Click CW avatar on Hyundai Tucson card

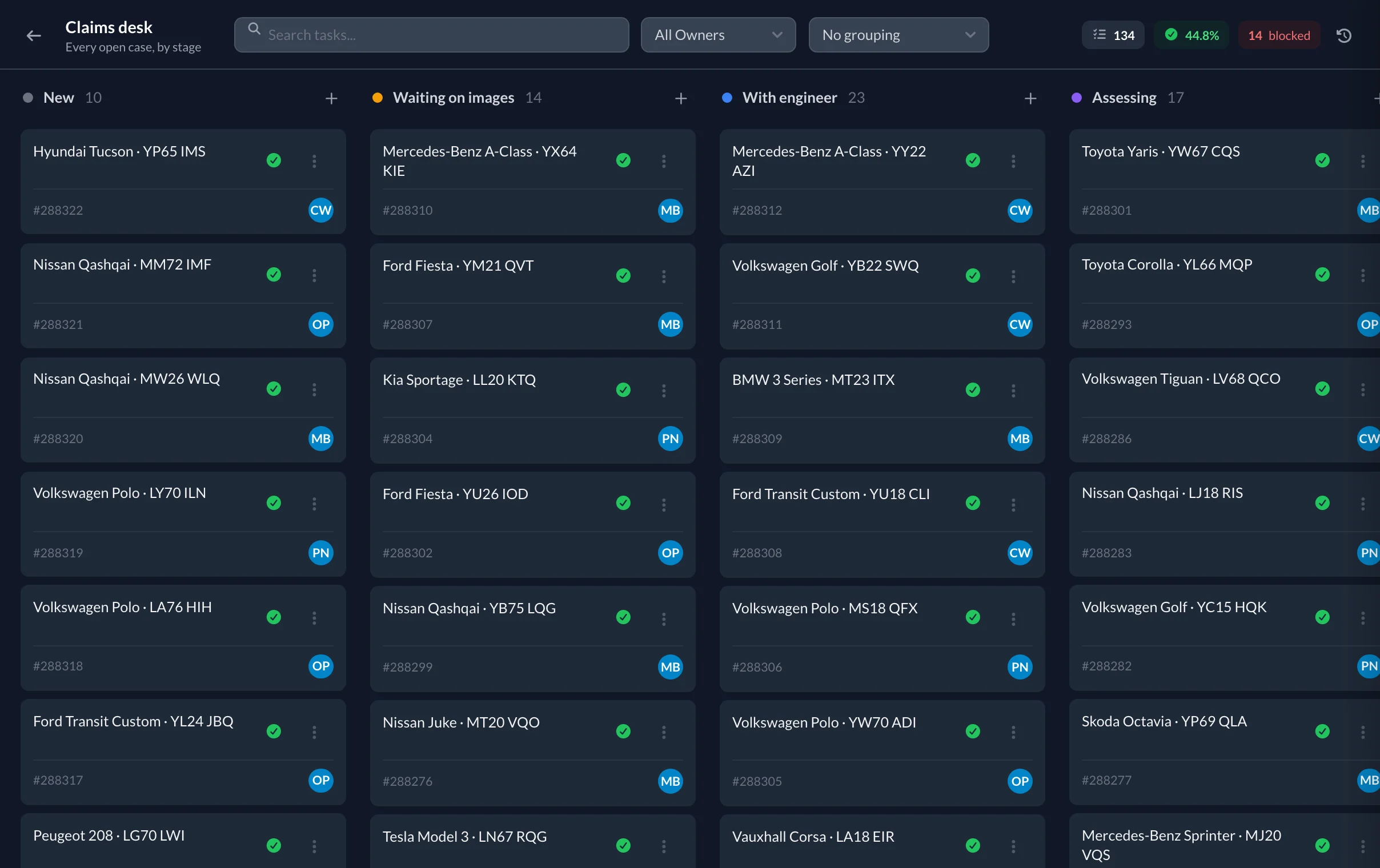click(321, 210)
